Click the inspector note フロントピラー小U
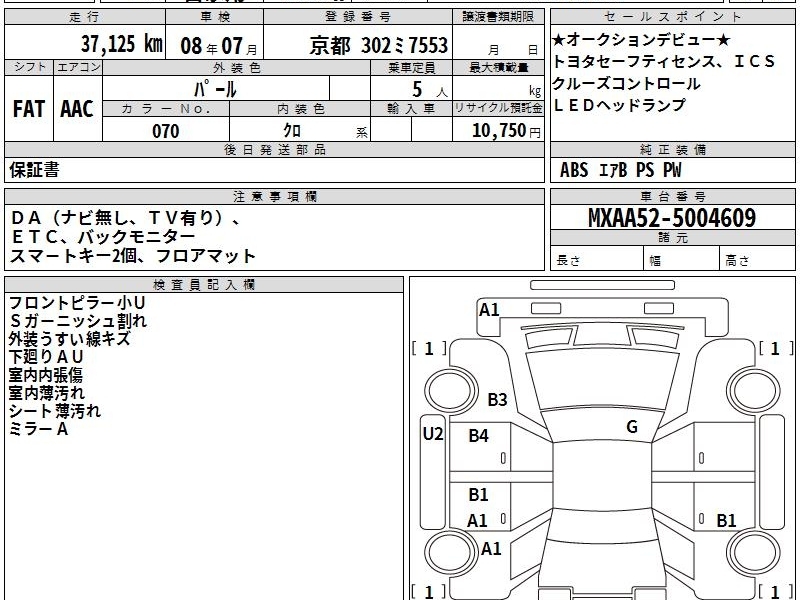The height and width of the screenshot is (600, 800). [x=77, y=303]
